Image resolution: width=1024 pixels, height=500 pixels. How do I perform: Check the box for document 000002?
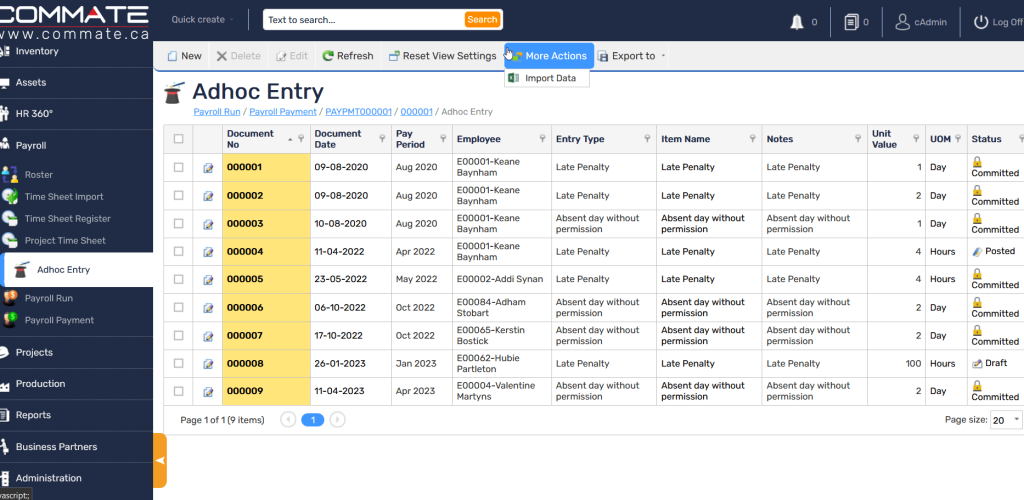pyautogui.click(x=178, y=195)
